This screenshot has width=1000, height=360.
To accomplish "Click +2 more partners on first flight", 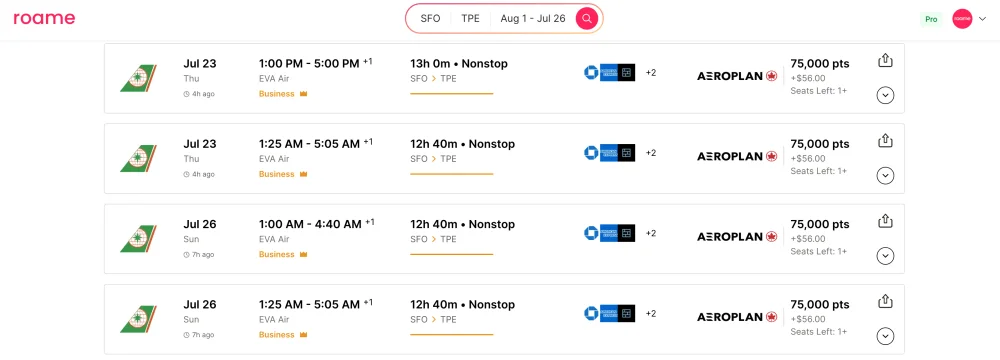I will click(651, 73).
